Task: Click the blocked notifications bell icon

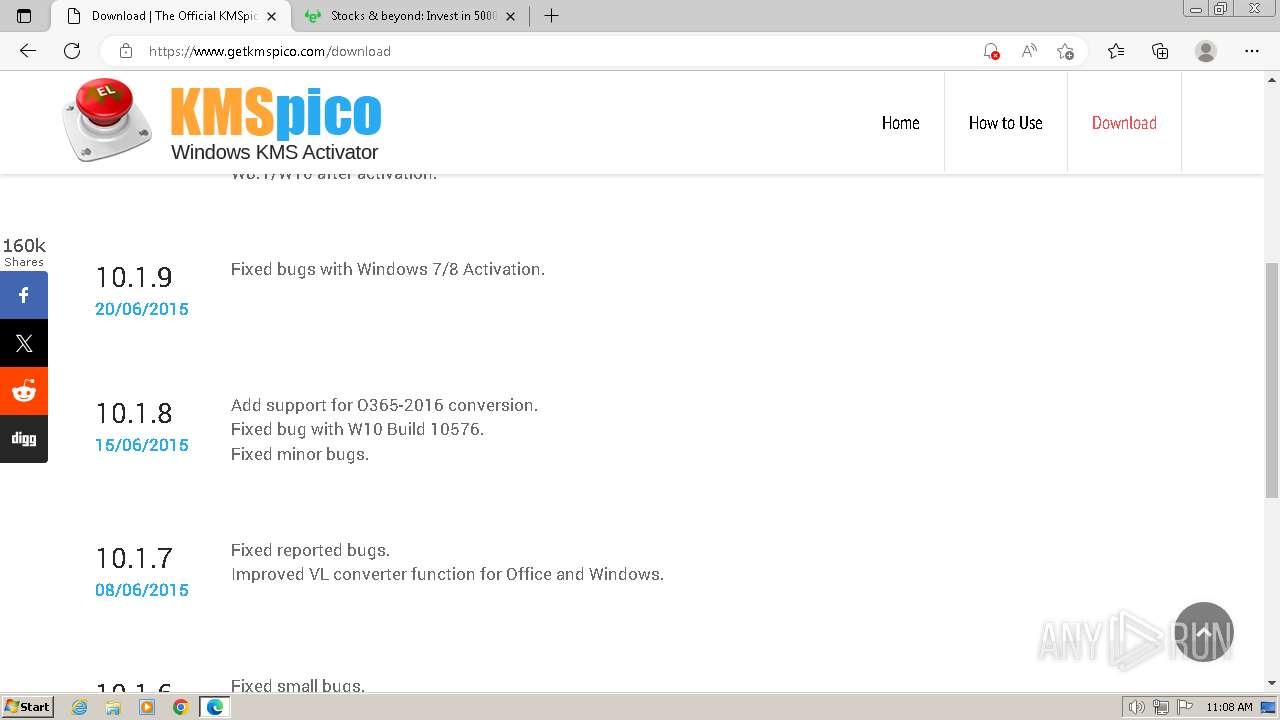Action: (991, 51)
